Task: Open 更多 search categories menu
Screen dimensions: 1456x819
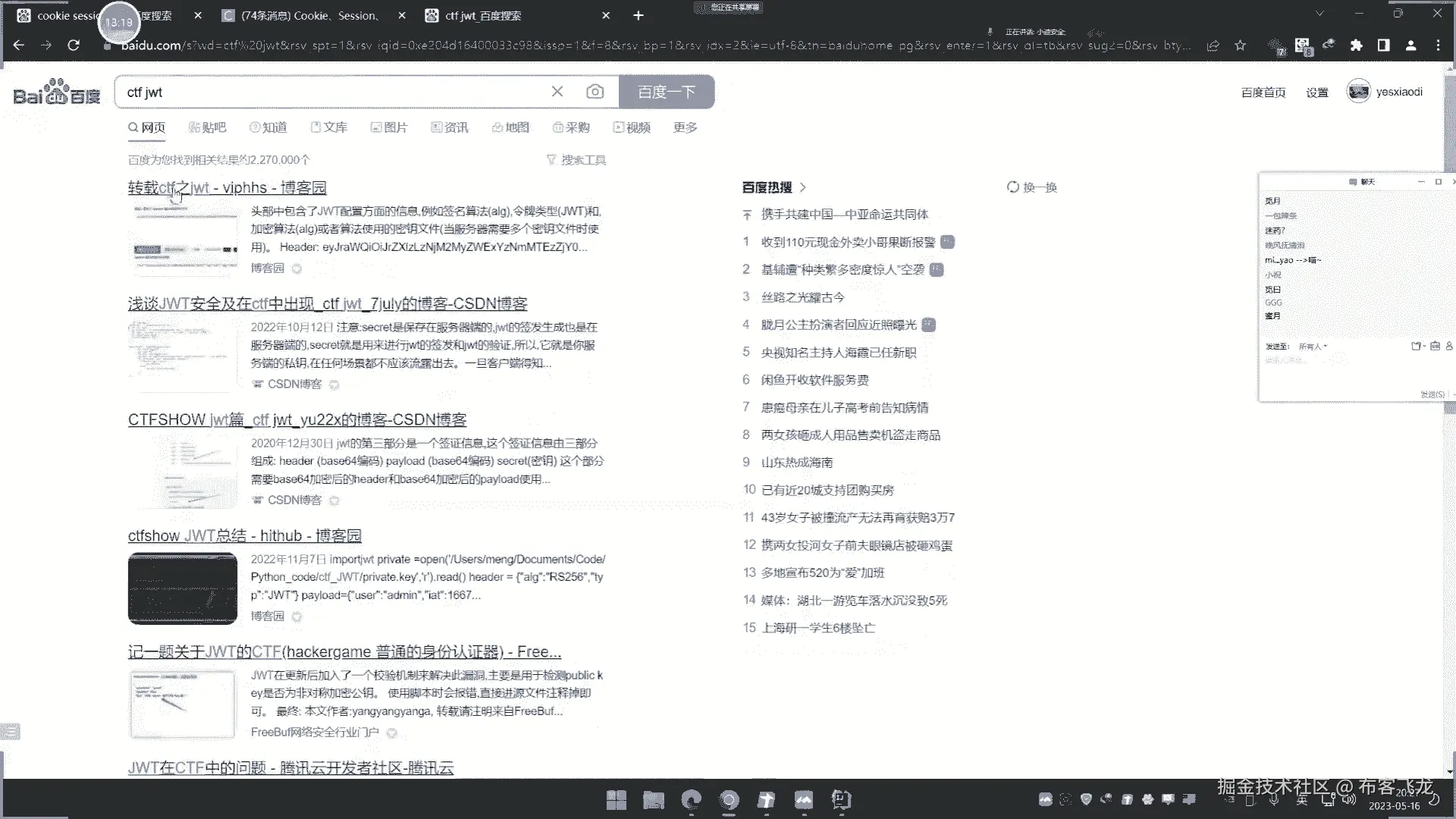Action: coord(685,127)
